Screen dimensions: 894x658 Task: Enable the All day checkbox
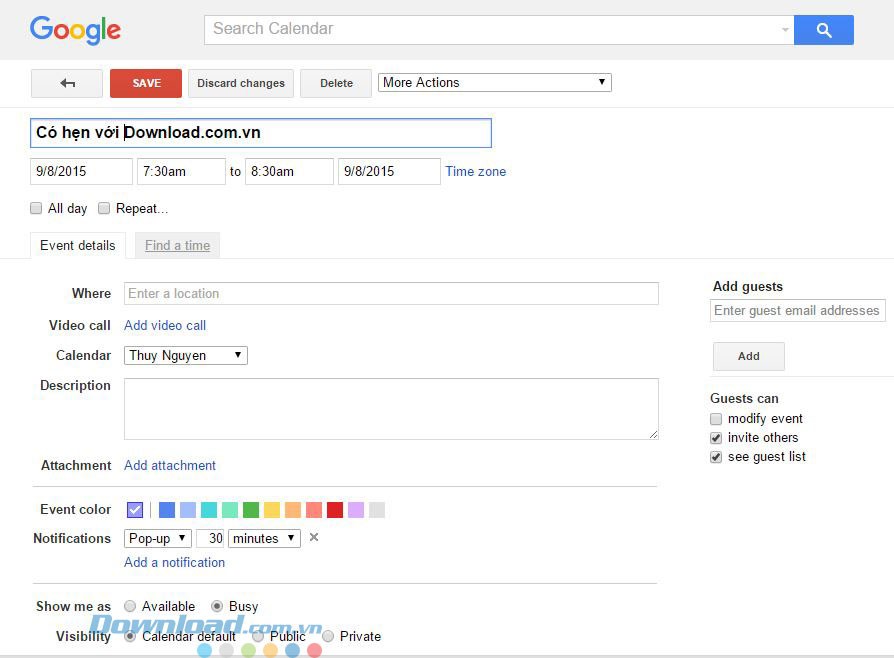[36, 208]
